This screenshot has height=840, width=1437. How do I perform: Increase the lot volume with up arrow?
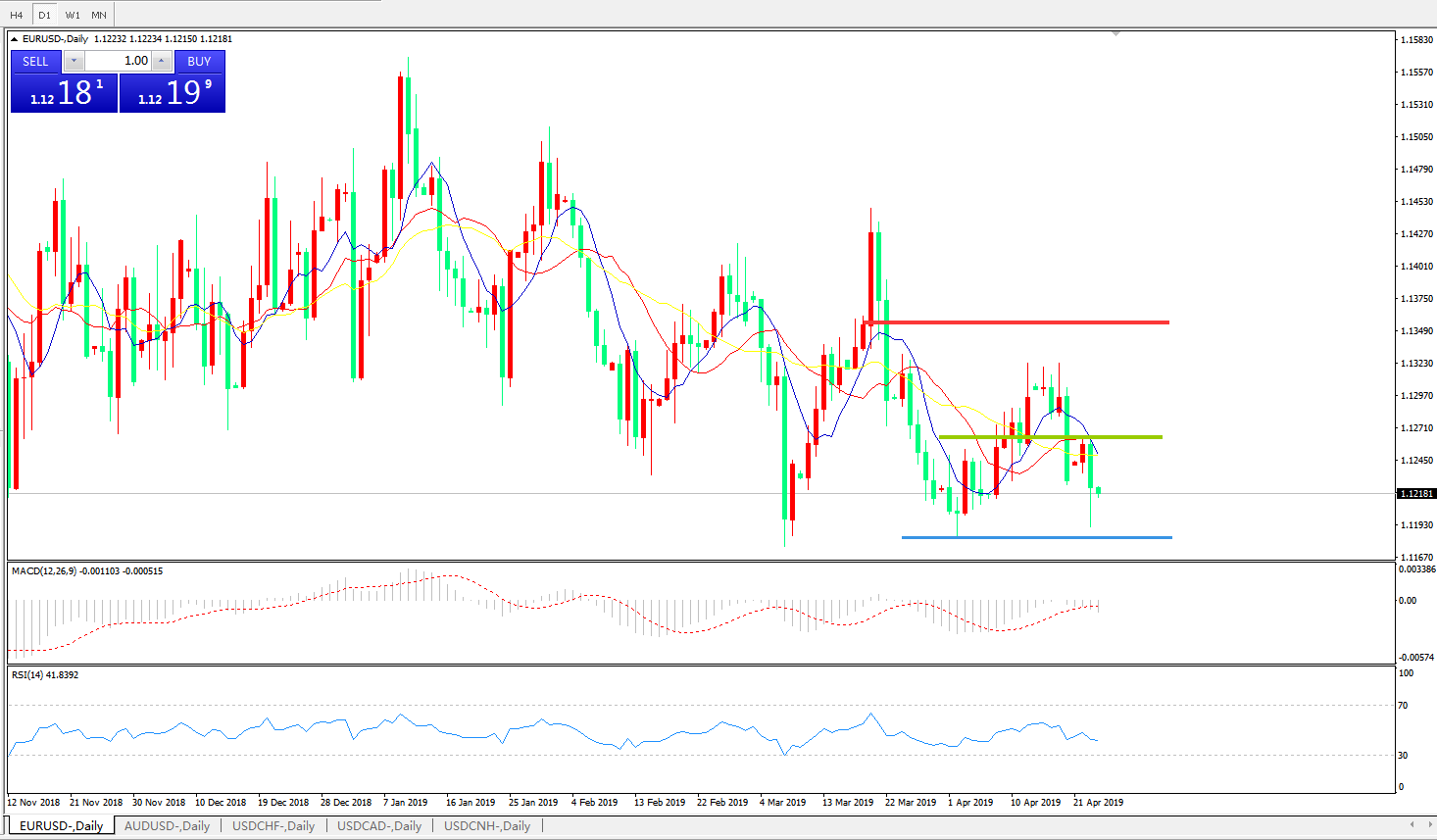(x=161, y=61)
